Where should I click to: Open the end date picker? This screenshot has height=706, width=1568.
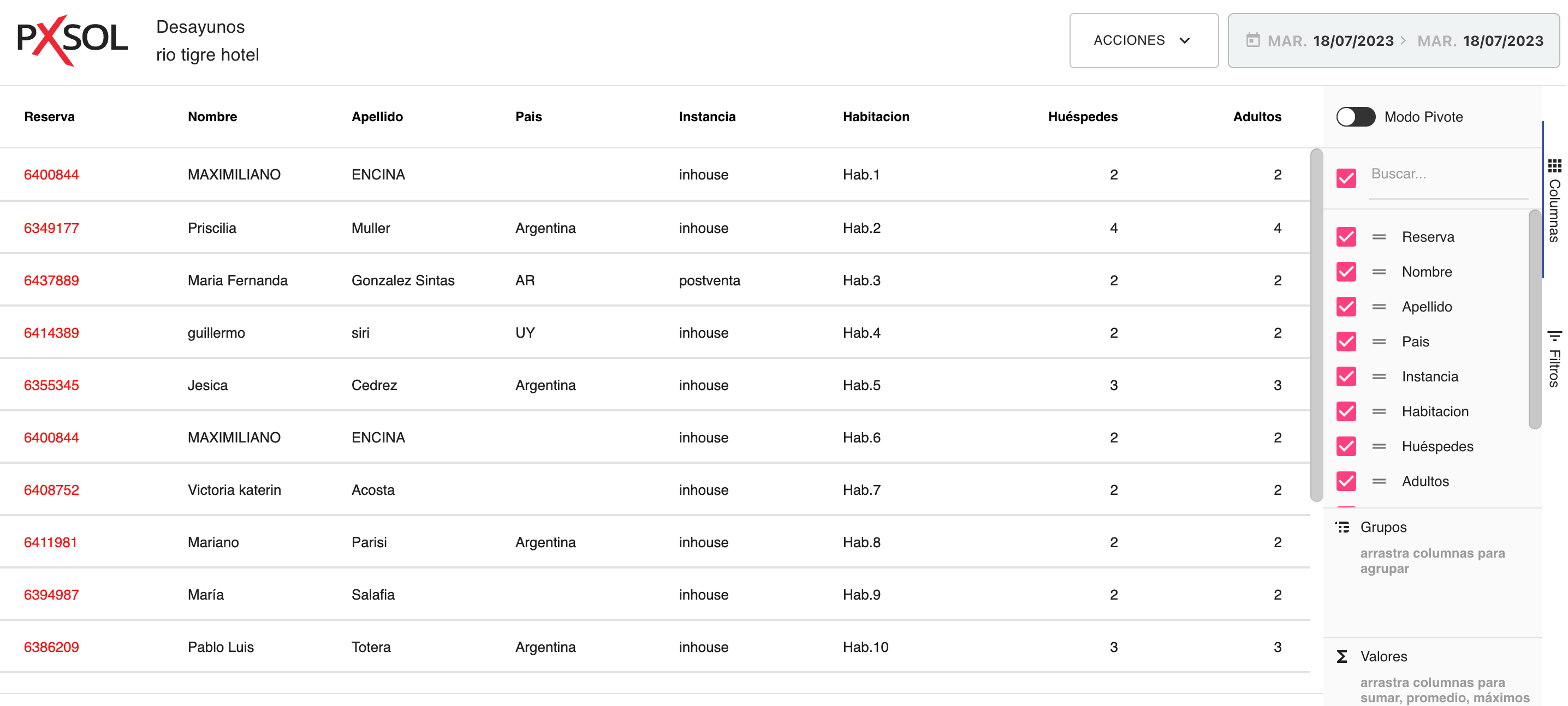(x=1480, y=41)
